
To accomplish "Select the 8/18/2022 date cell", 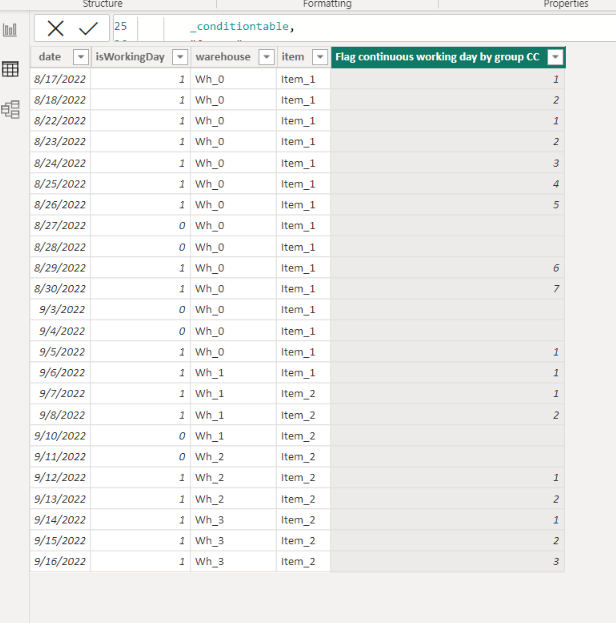I will (60, 100).
